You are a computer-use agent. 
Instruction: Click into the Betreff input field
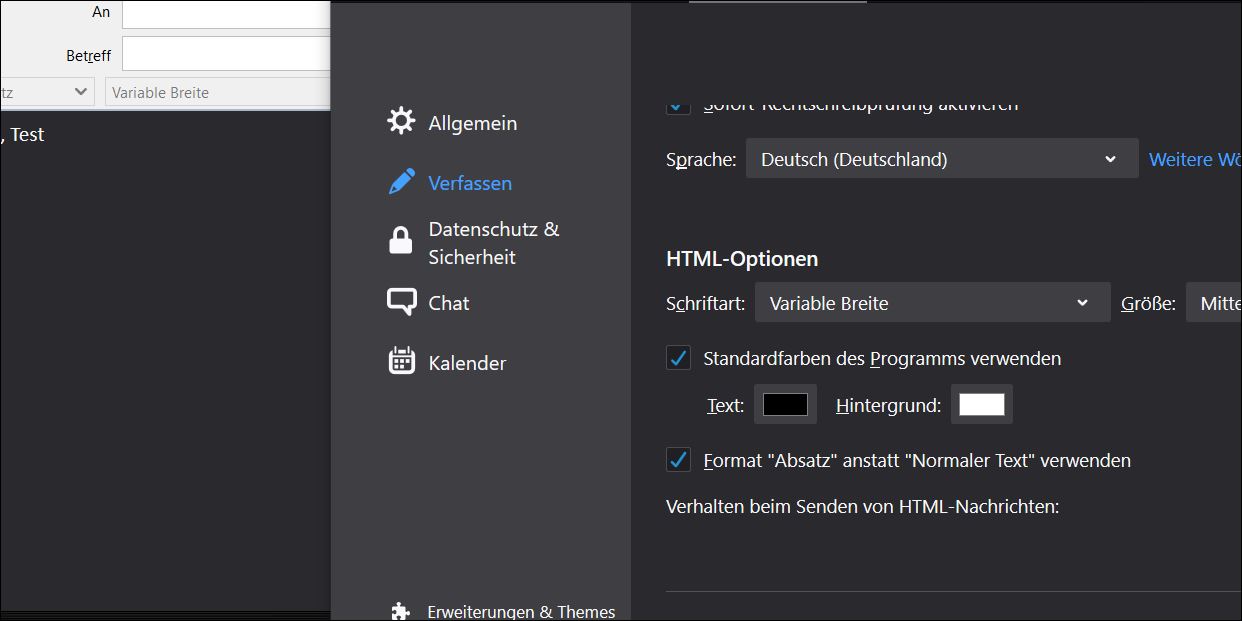coord(226,55)
